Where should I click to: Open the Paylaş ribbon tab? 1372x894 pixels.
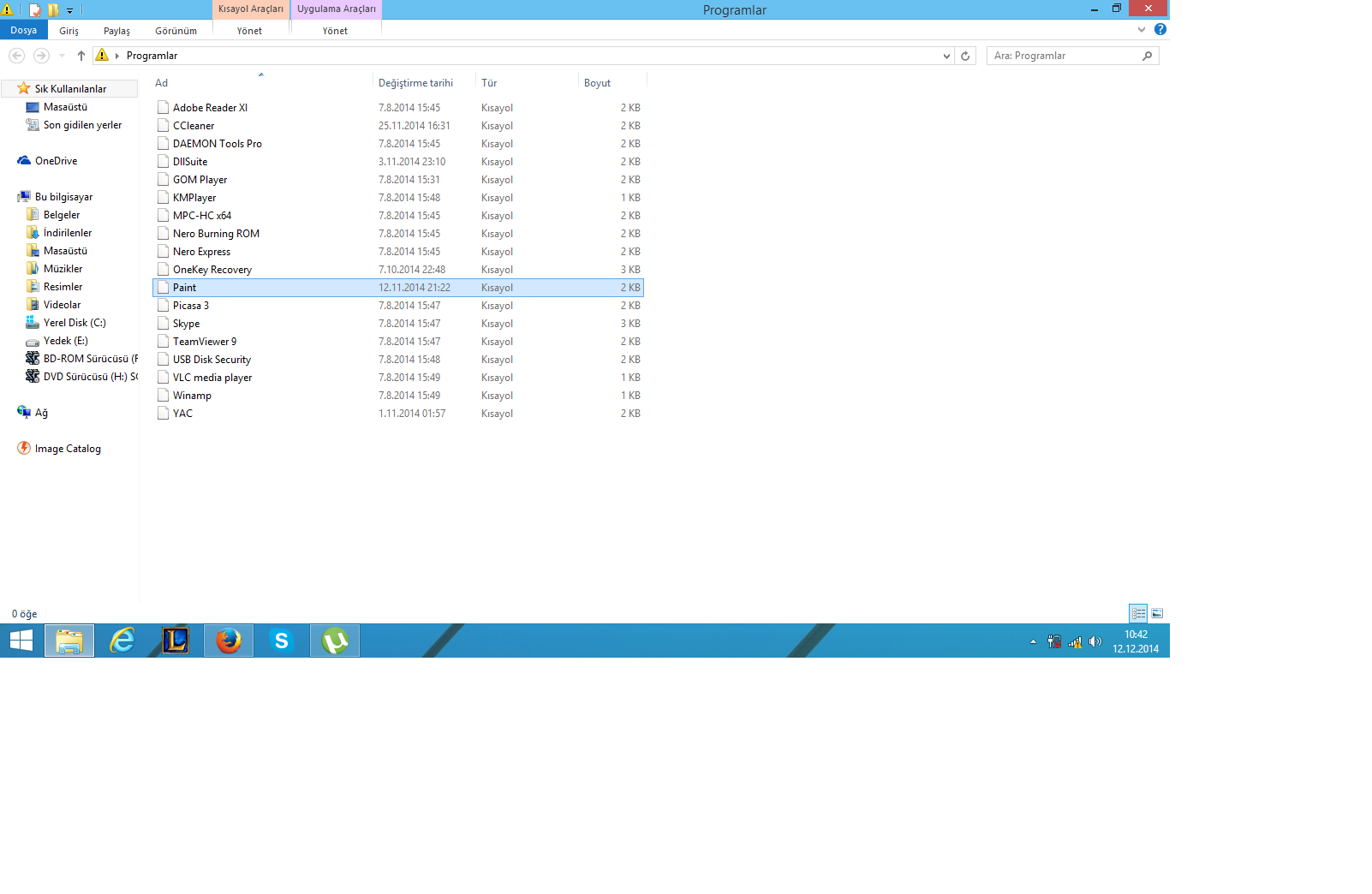(x=117, y=31)
